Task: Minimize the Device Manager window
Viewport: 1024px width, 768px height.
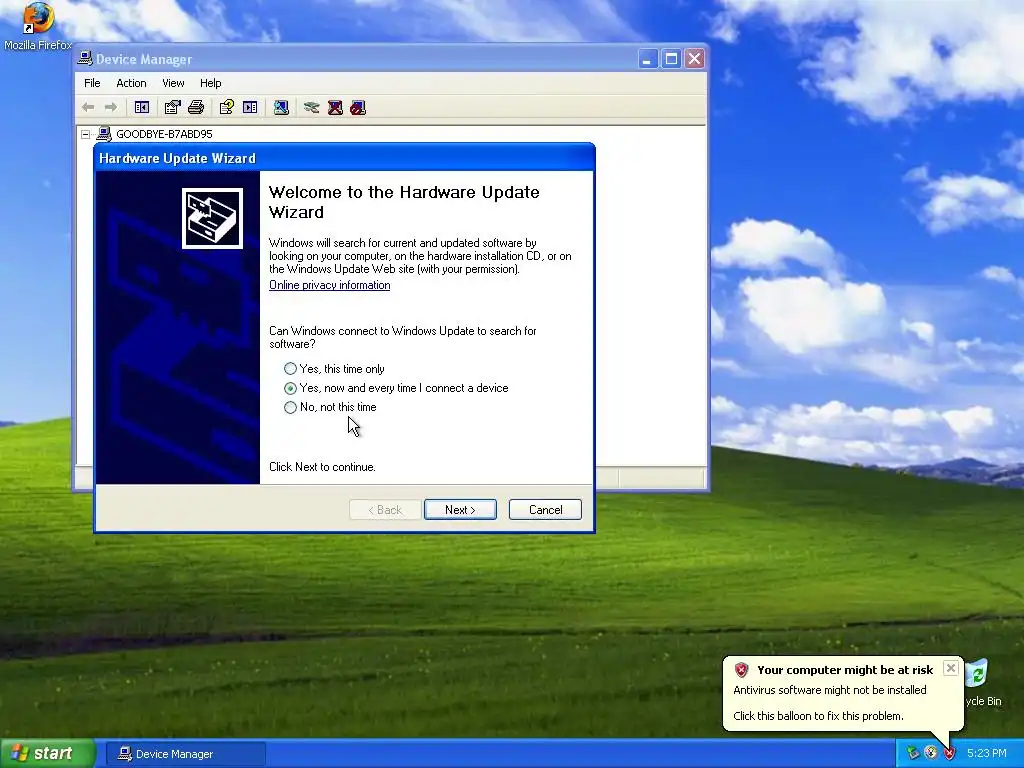Action: coord(647,59)
